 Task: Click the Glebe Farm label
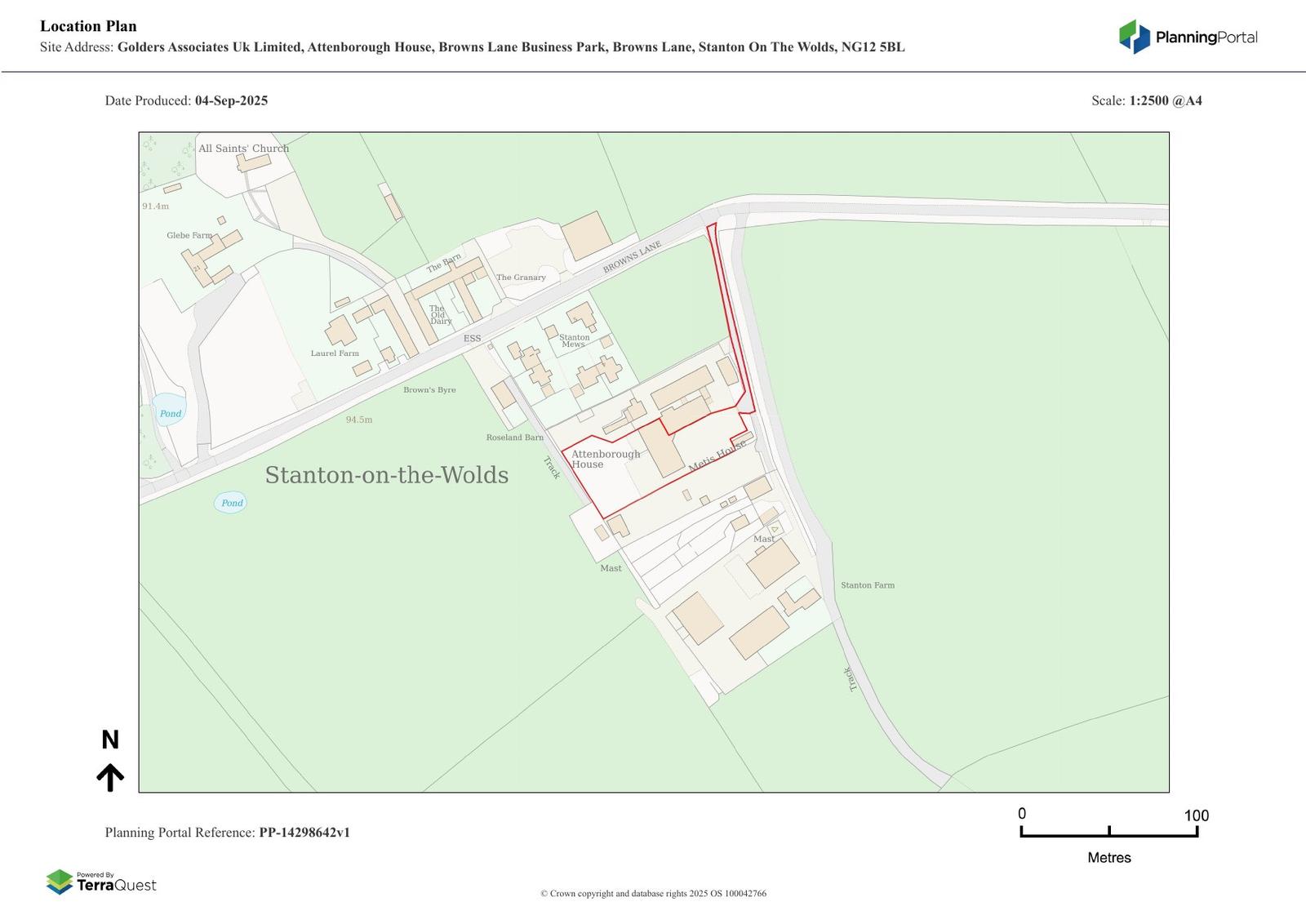tap(189, 235)
